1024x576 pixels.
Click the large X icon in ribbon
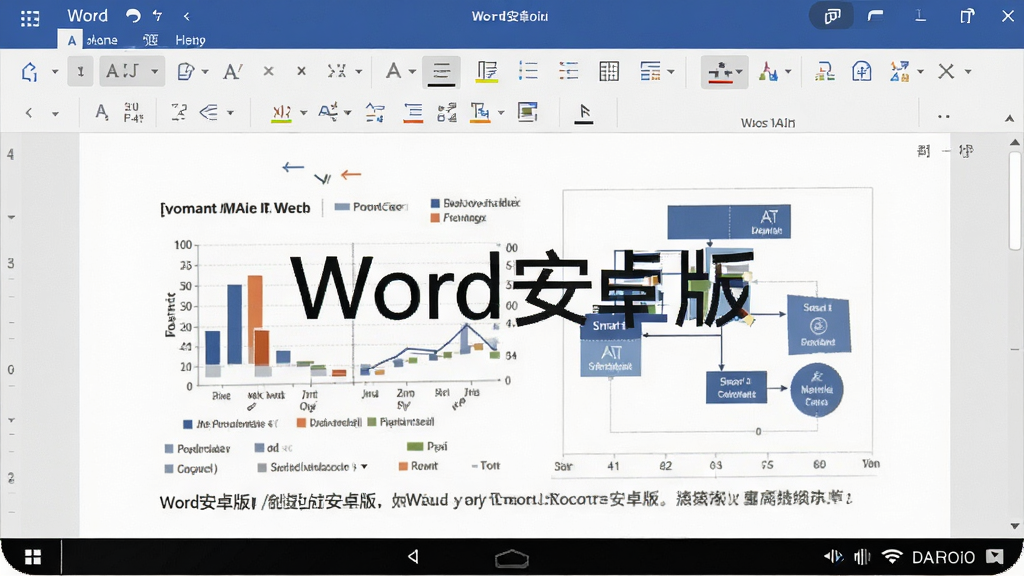946,71
